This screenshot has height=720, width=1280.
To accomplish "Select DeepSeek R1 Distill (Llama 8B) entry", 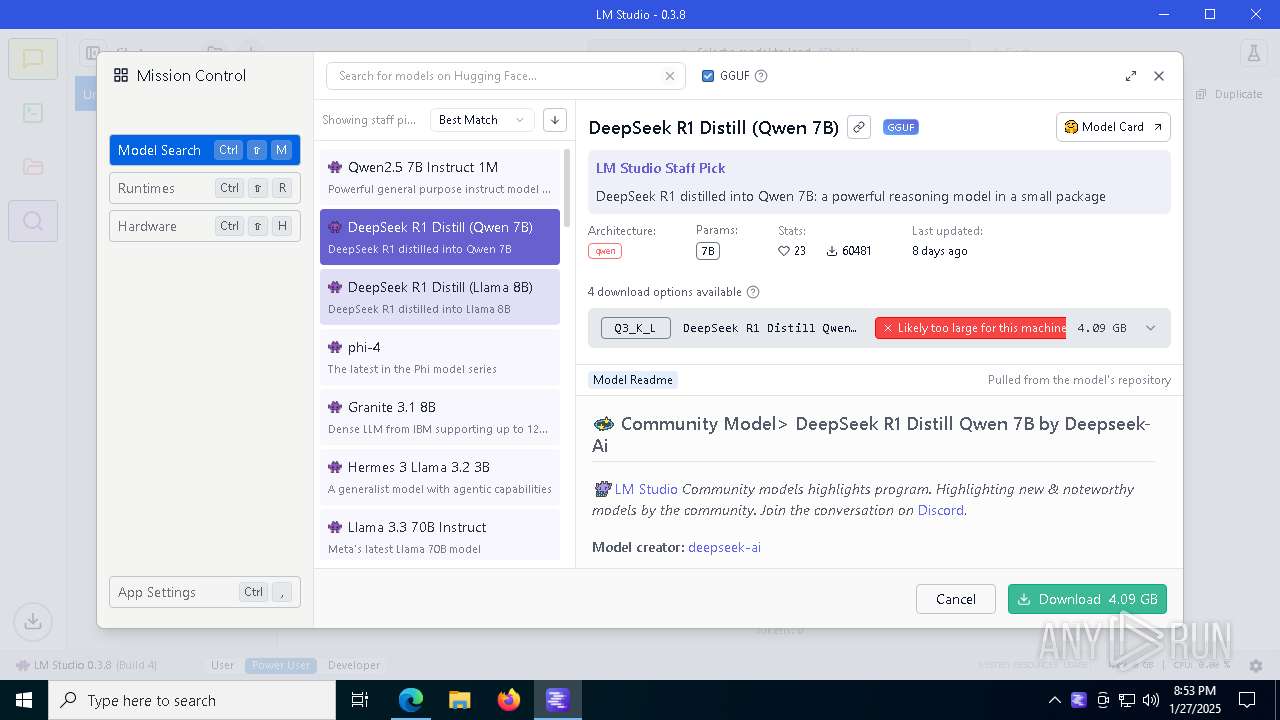I will 440,297.
